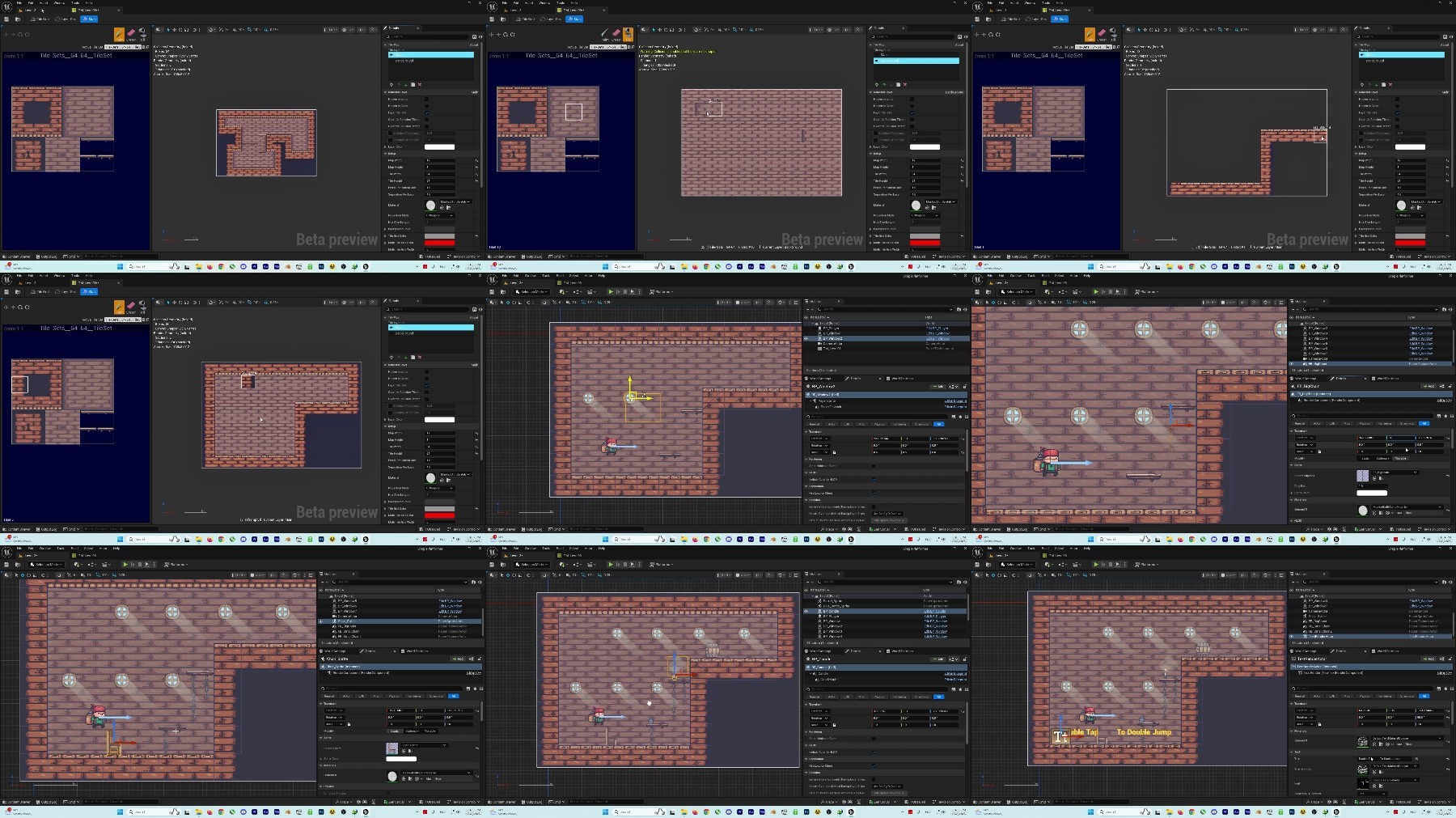
Task: Toggle first Rendering checkbox in center frame Details
Action: [x=874, y=466]
